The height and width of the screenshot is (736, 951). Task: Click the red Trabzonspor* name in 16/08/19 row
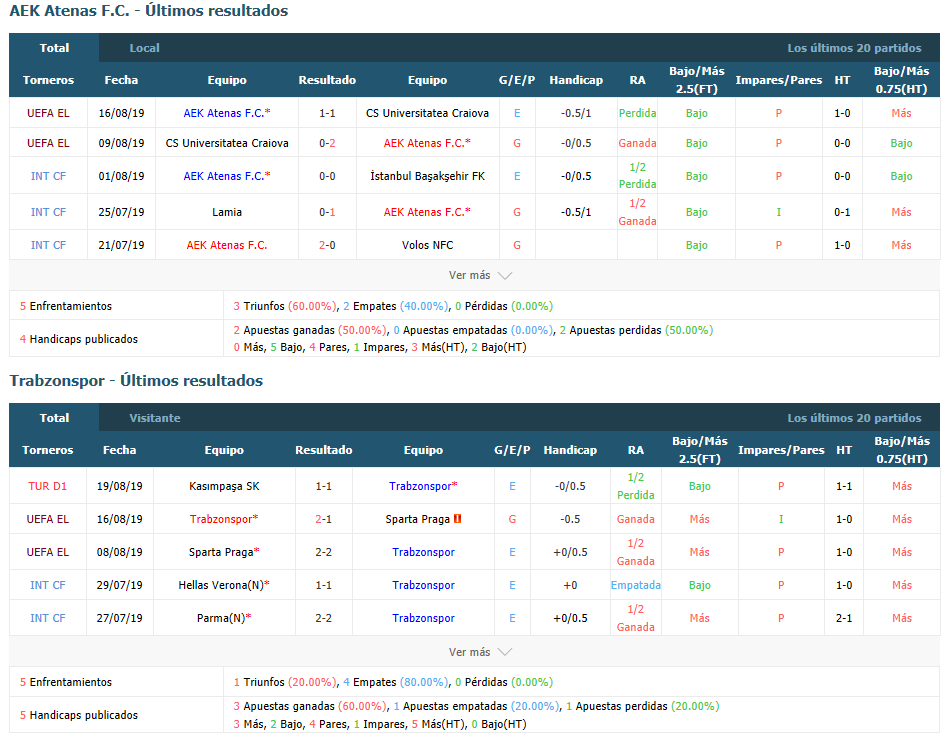pos(224,519)
